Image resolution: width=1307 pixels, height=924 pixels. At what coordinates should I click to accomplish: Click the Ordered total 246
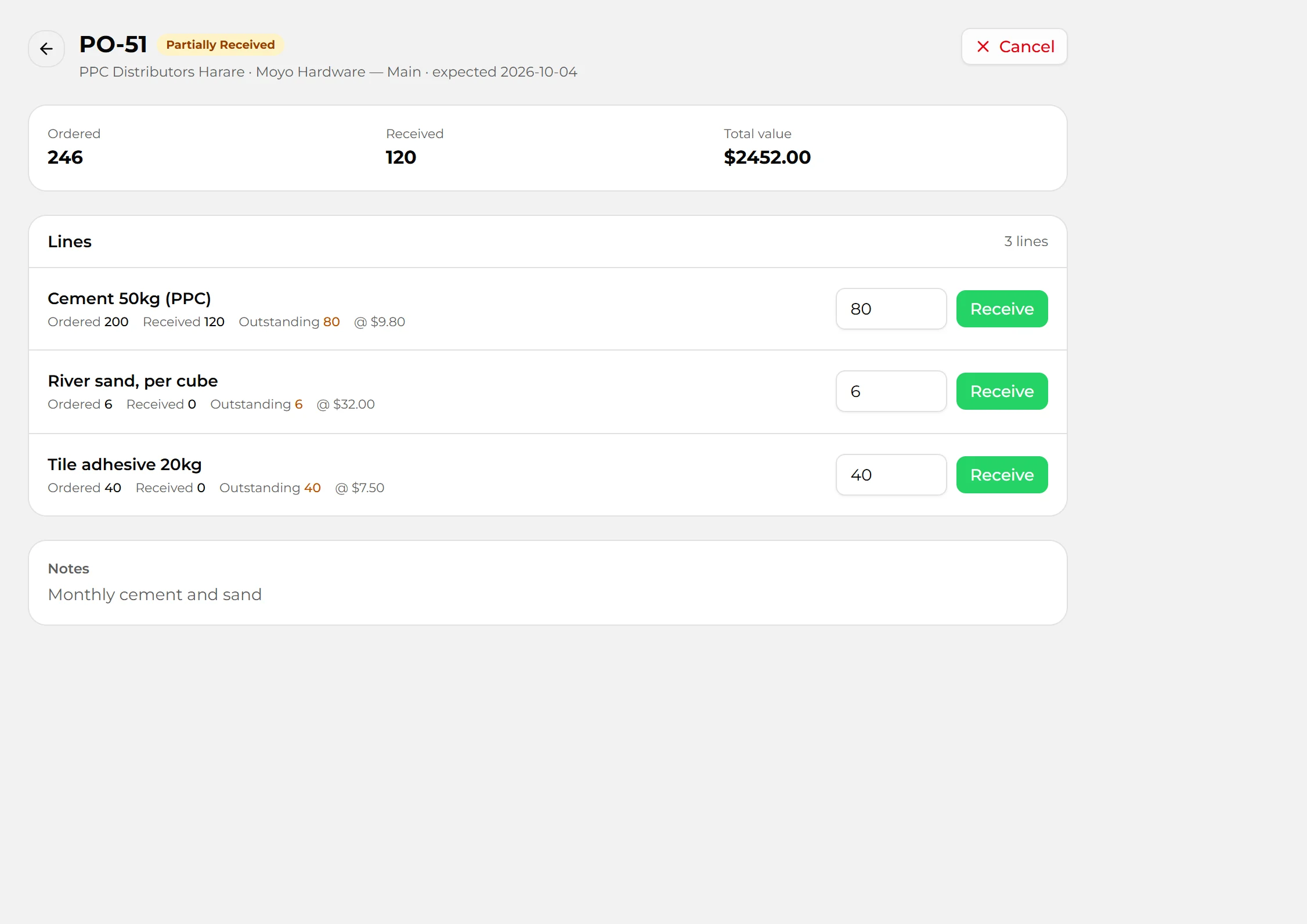[x=65, y=157]
